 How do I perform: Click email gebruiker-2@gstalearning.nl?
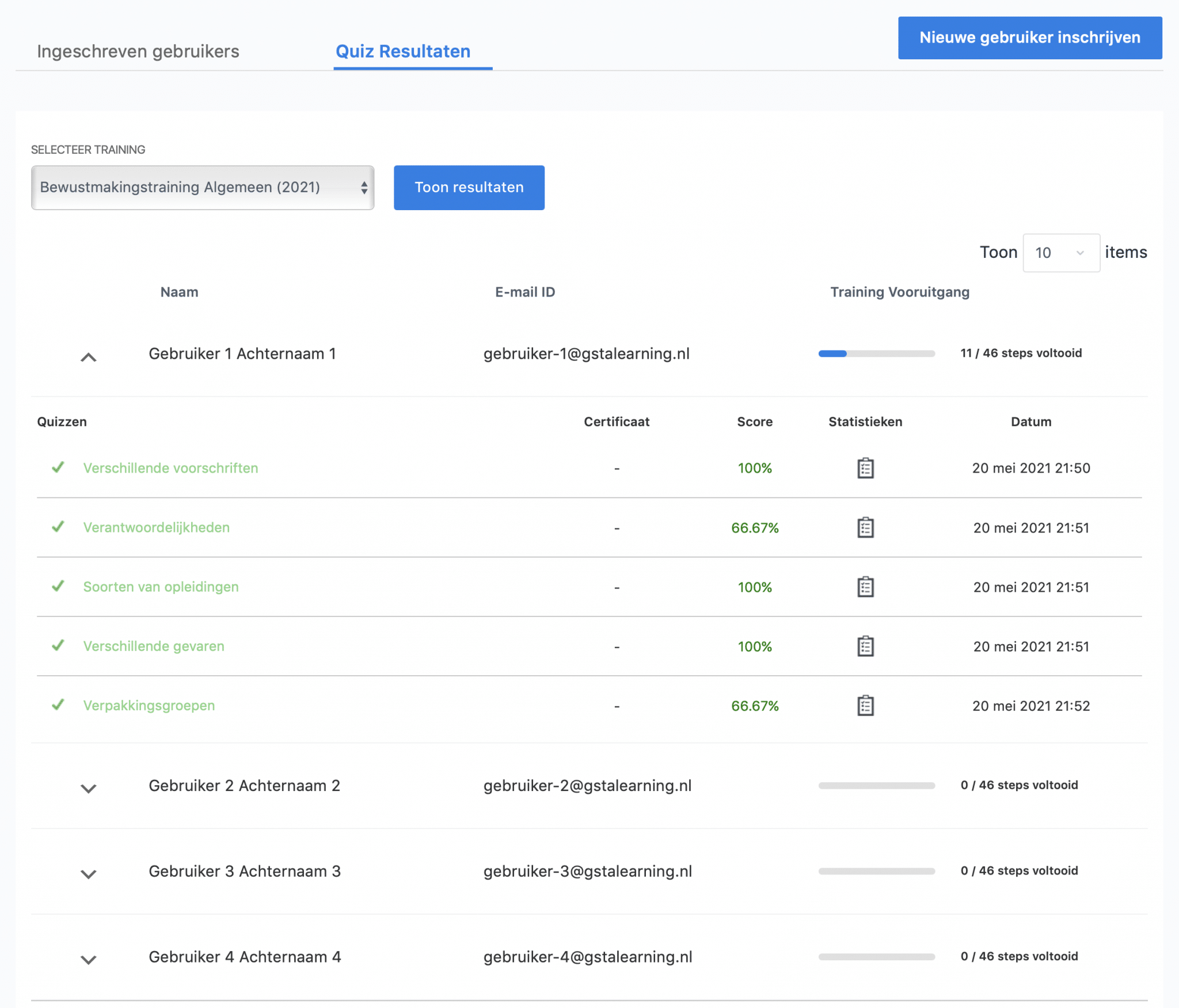pos(587,785)
